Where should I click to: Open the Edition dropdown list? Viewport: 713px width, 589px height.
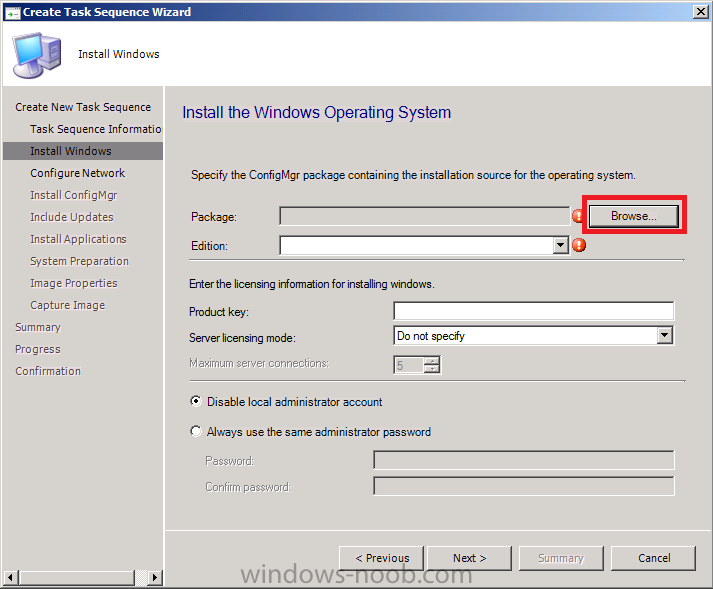[561, 246]
